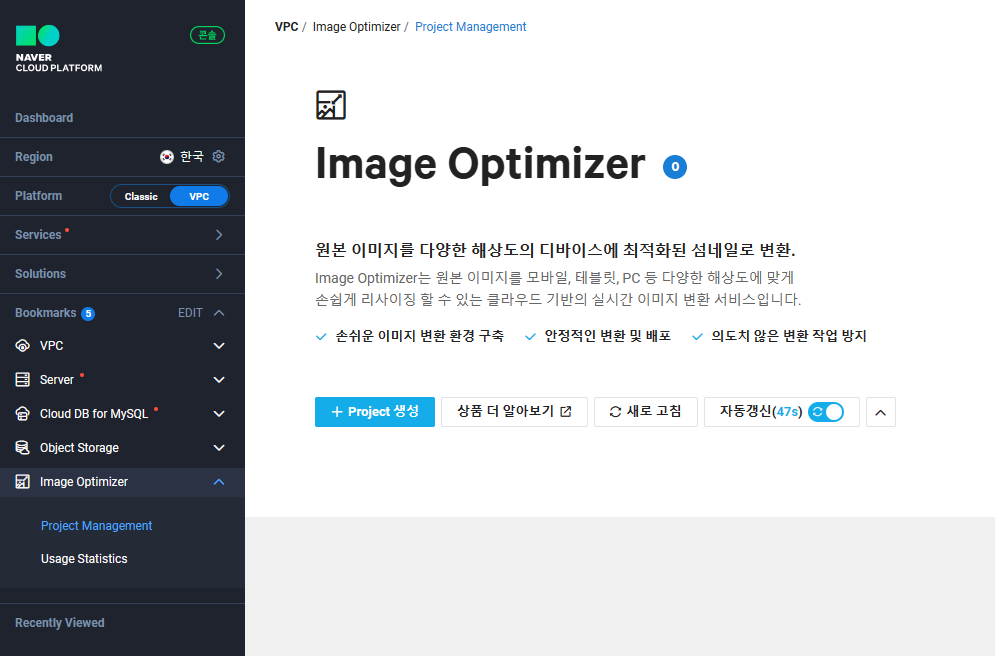Open the Naver Cloud Platform logo
Screen dimensions: 995x656
click(x=58, y=49)
